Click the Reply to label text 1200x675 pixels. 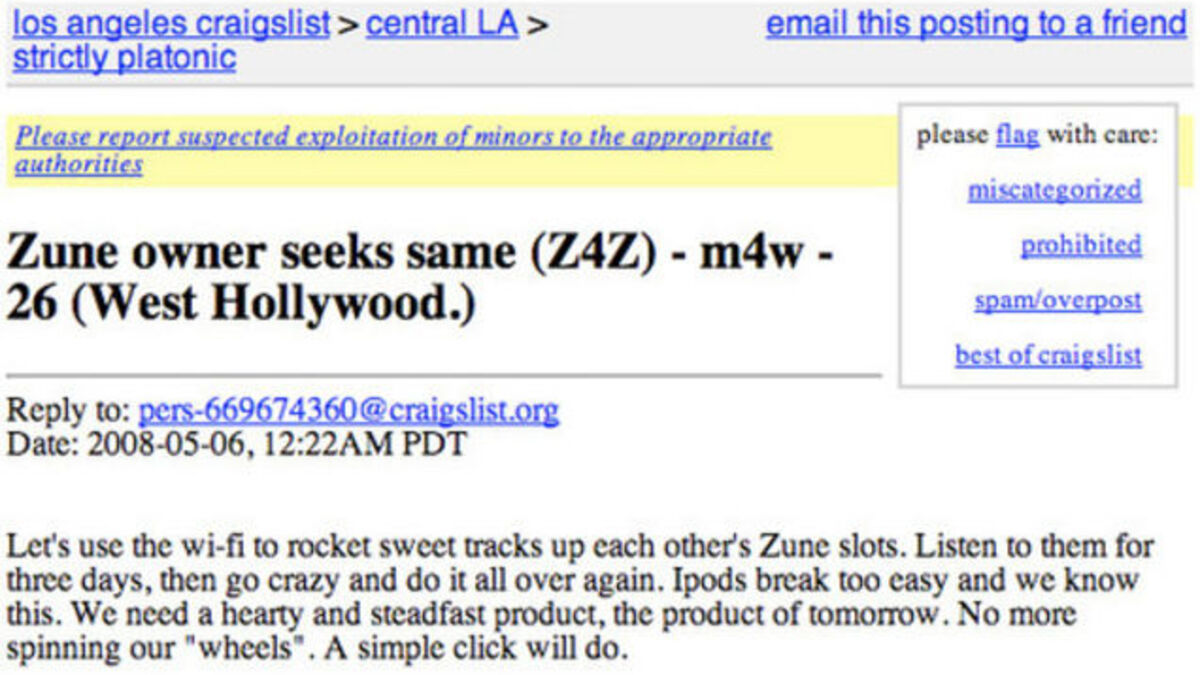pos(68,411)
